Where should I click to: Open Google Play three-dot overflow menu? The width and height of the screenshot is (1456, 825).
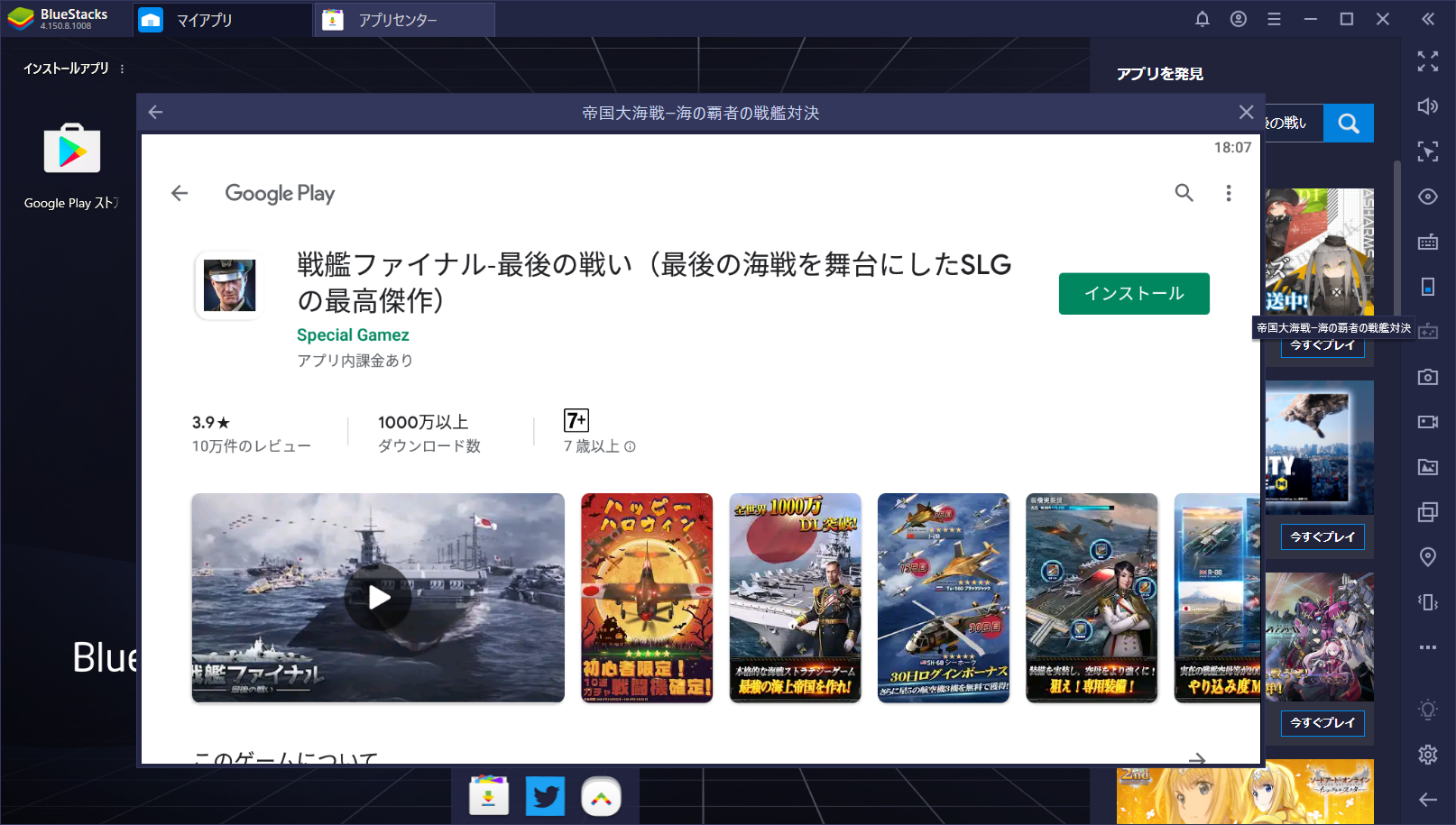[x=1229, y=193]
